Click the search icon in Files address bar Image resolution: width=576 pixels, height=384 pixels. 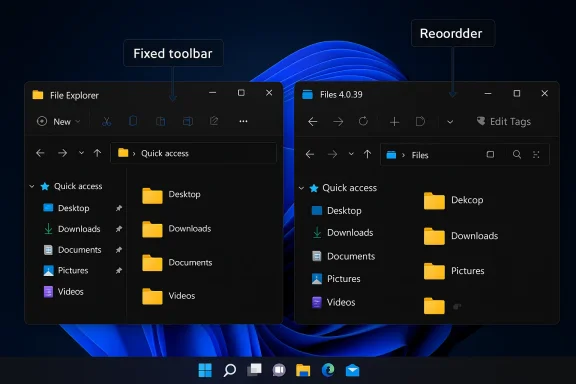coord(517,154)
